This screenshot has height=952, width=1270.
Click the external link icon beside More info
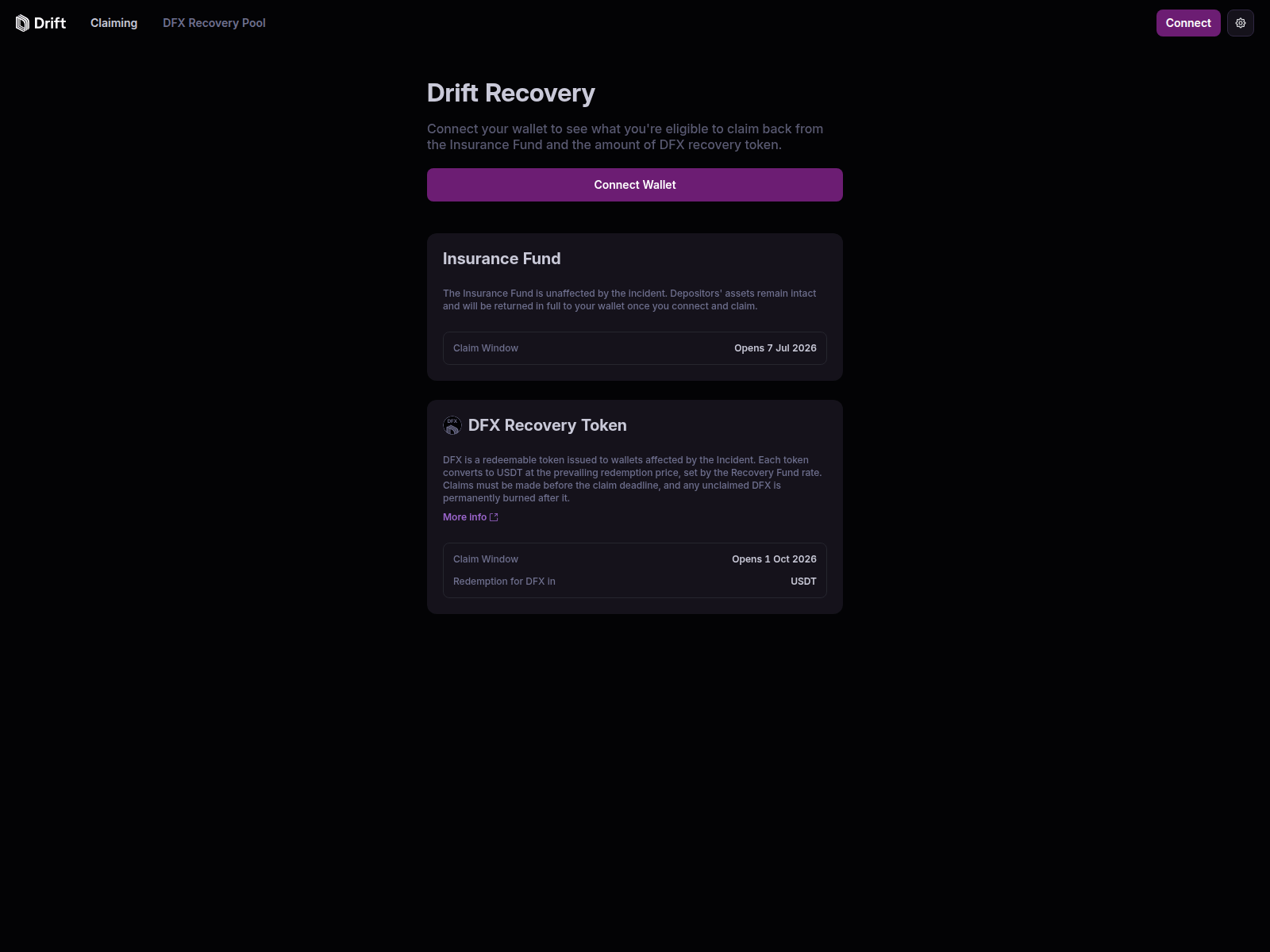click(494, 517)
